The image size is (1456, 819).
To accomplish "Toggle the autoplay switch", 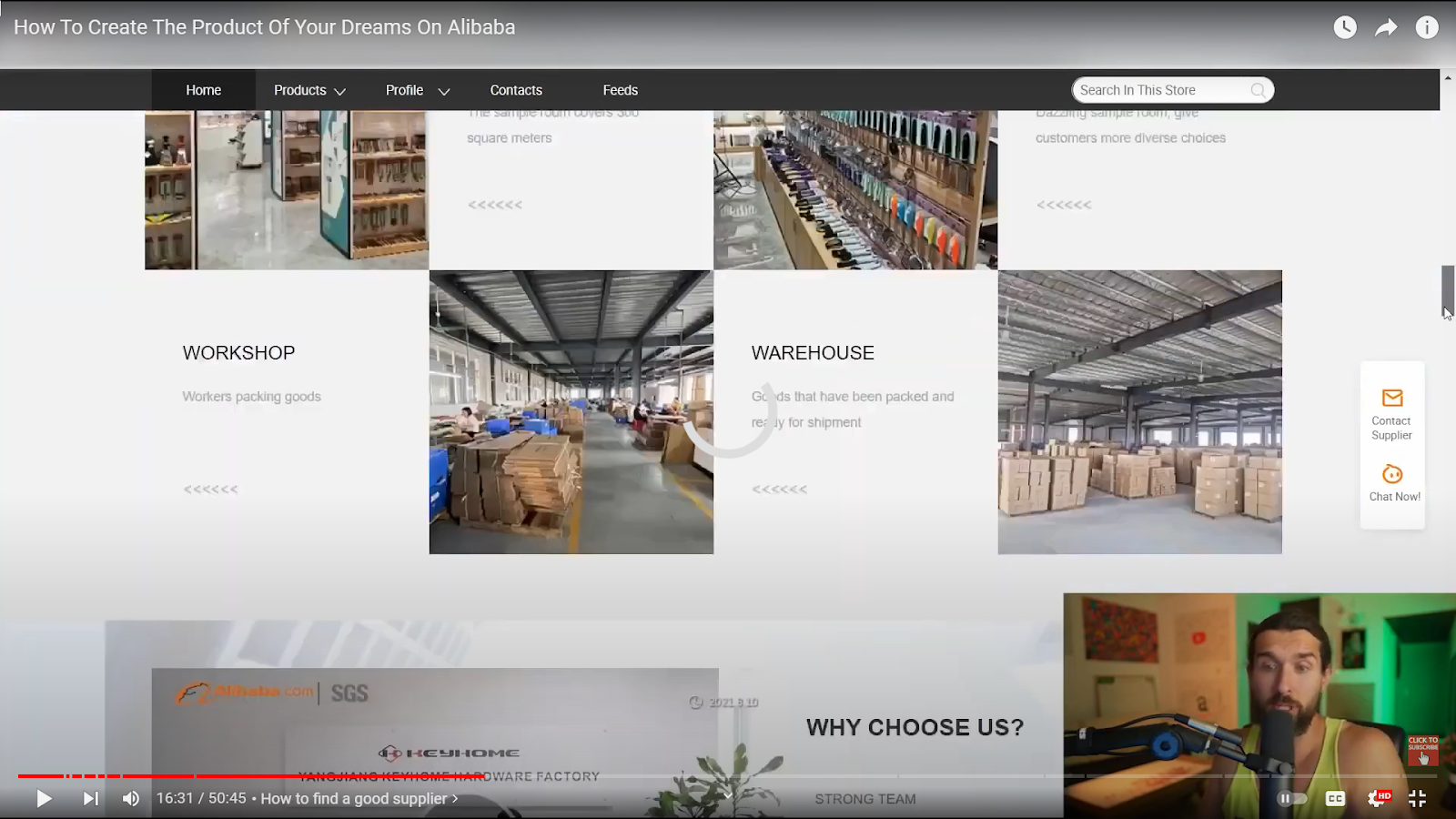I will [x=1292, y=799].
